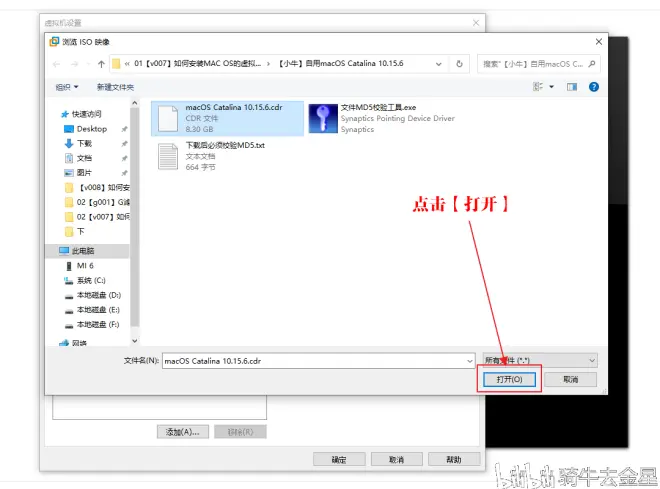Viewport: 660px width, 489px height.
Task: Select the 下 folder in sidebar
Action: (x=75, y=231)
